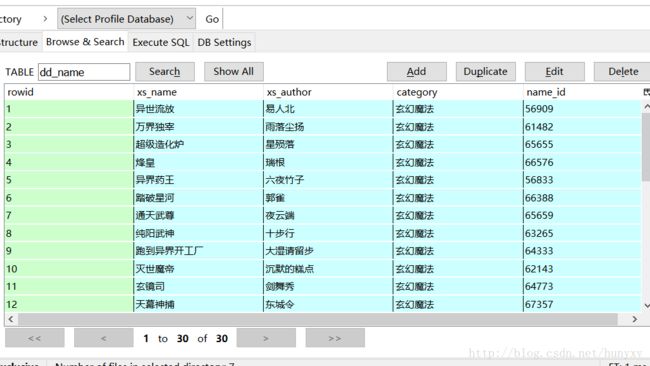Select name_id cell 65655
This screenshot has width=650, height=366.
pyautogui.click(x=582, y=145)
